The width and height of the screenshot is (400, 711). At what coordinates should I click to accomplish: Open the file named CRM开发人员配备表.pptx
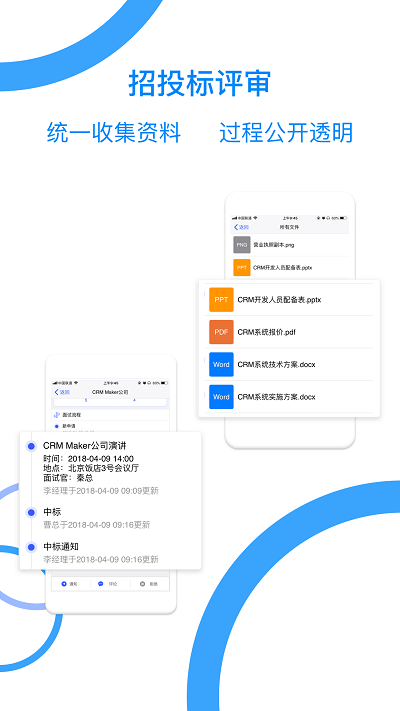click(x=279, y=300)
